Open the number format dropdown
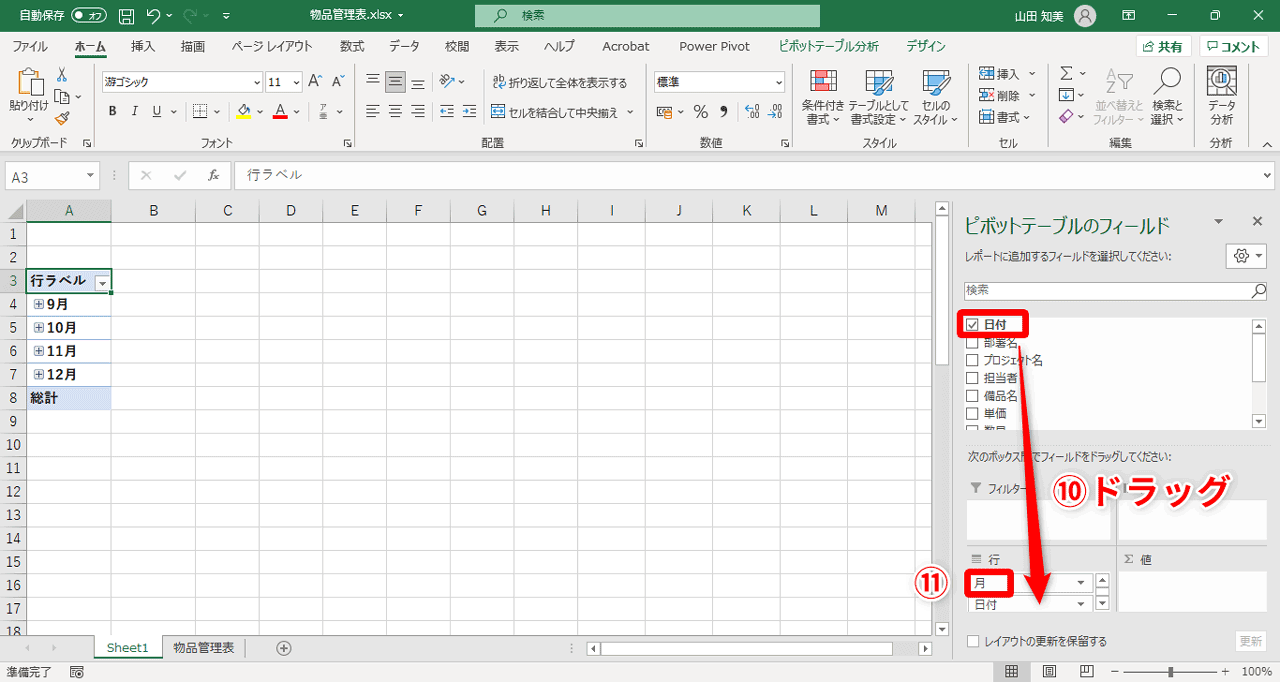The image size is (1280, 682). click(x=778, y=83)
